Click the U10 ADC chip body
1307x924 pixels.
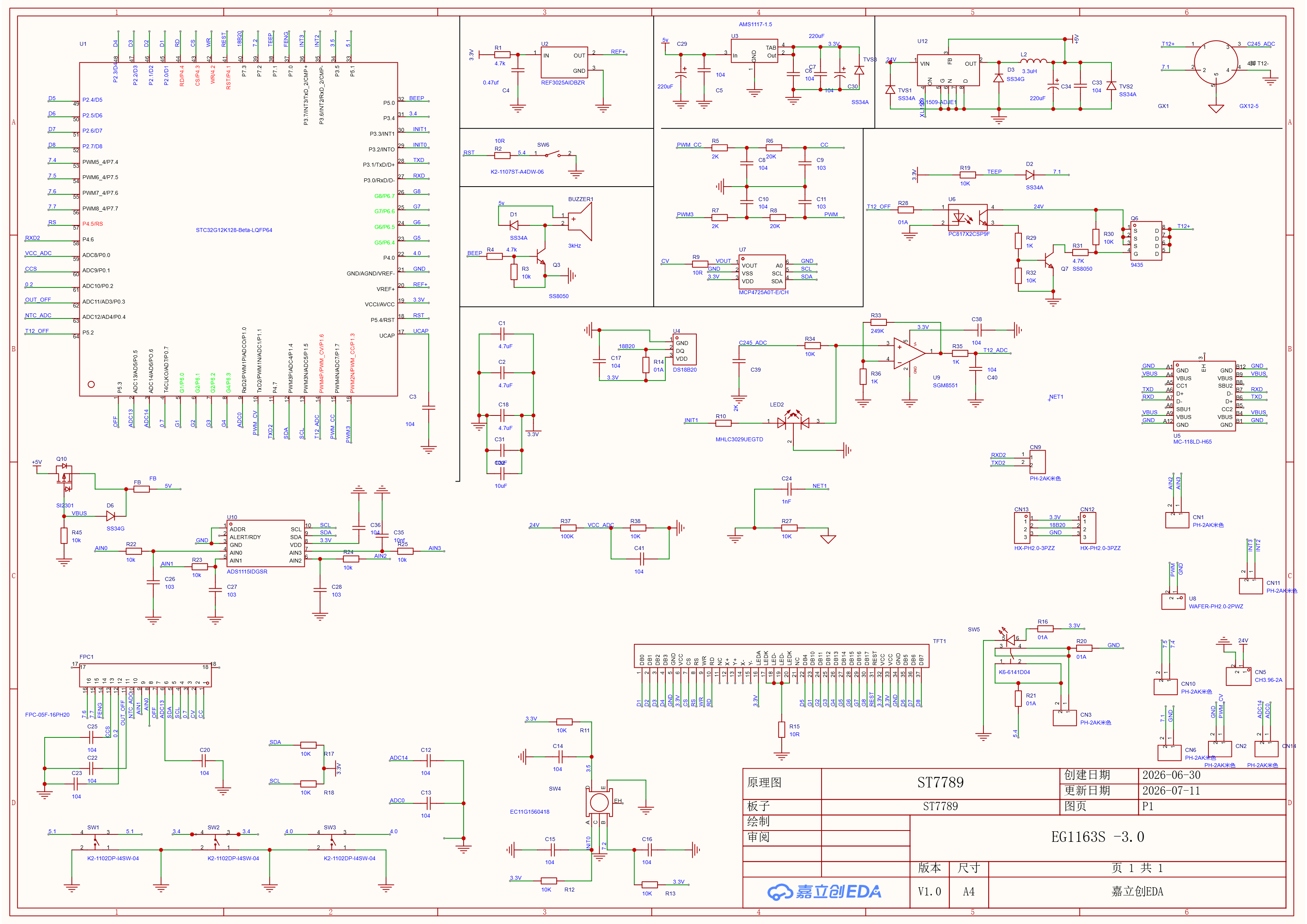coord(265,544)
